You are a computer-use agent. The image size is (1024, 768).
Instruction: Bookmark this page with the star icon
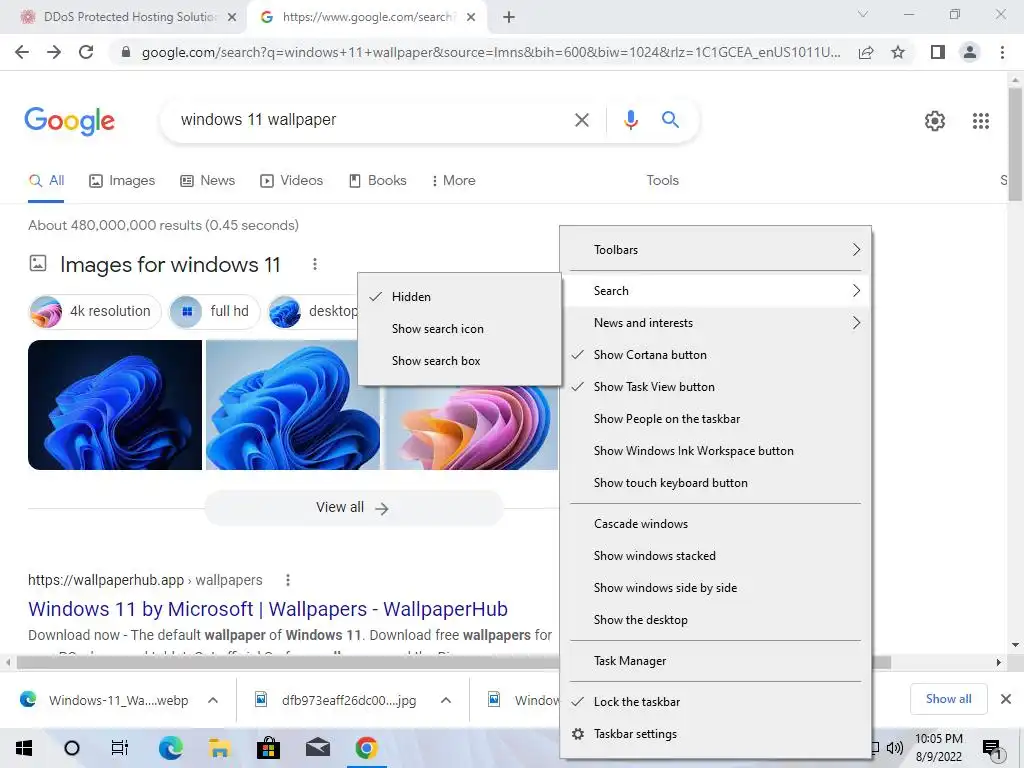[x=898, y=52]
